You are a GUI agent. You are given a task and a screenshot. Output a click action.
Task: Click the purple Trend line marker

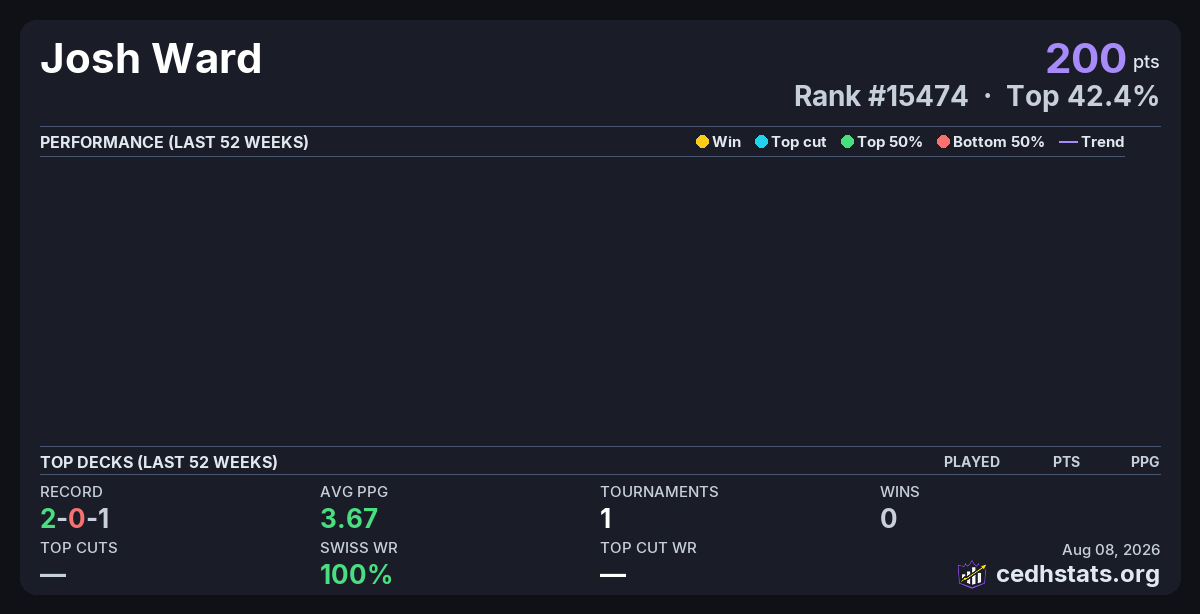(1068, 142)
